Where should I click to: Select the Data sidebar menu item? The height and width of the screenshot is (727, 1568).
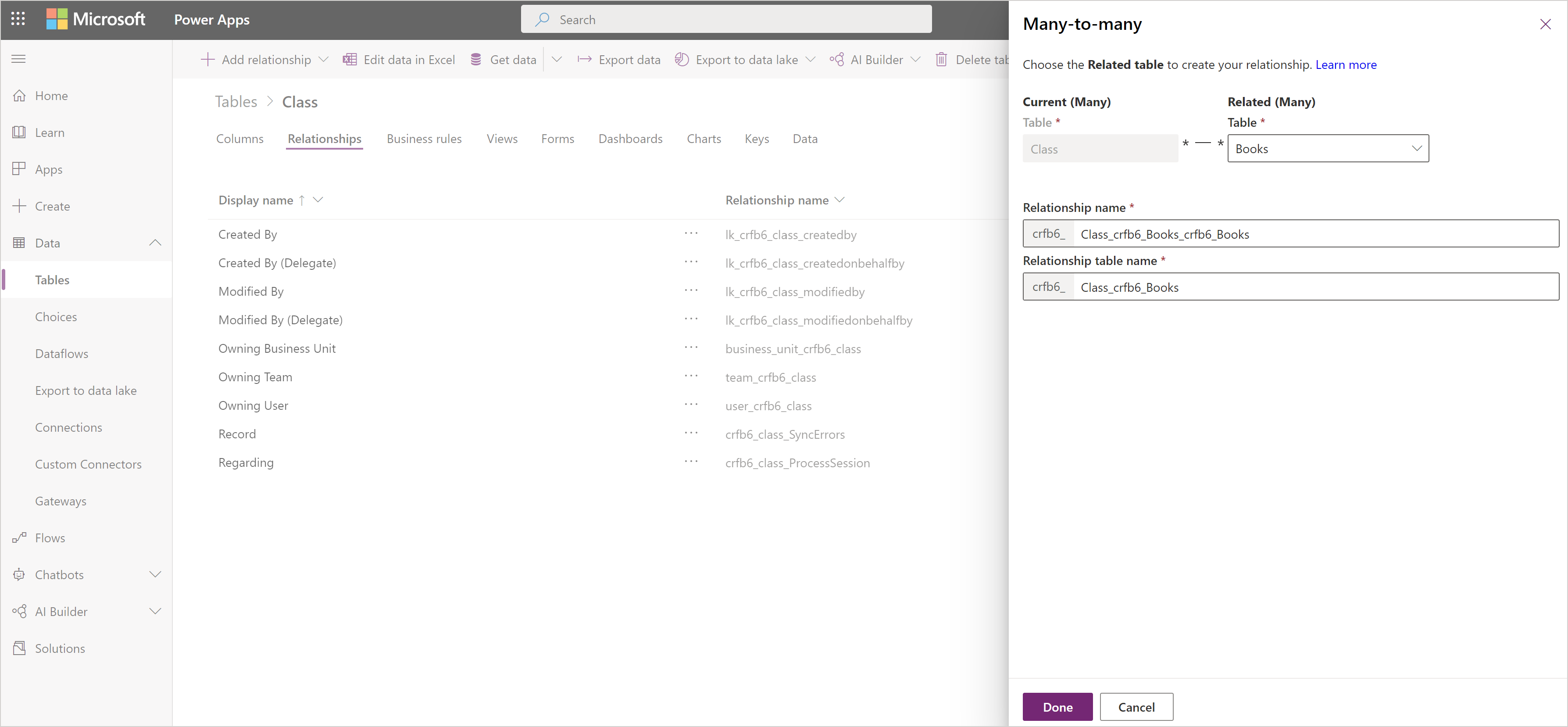click(48, 242)
